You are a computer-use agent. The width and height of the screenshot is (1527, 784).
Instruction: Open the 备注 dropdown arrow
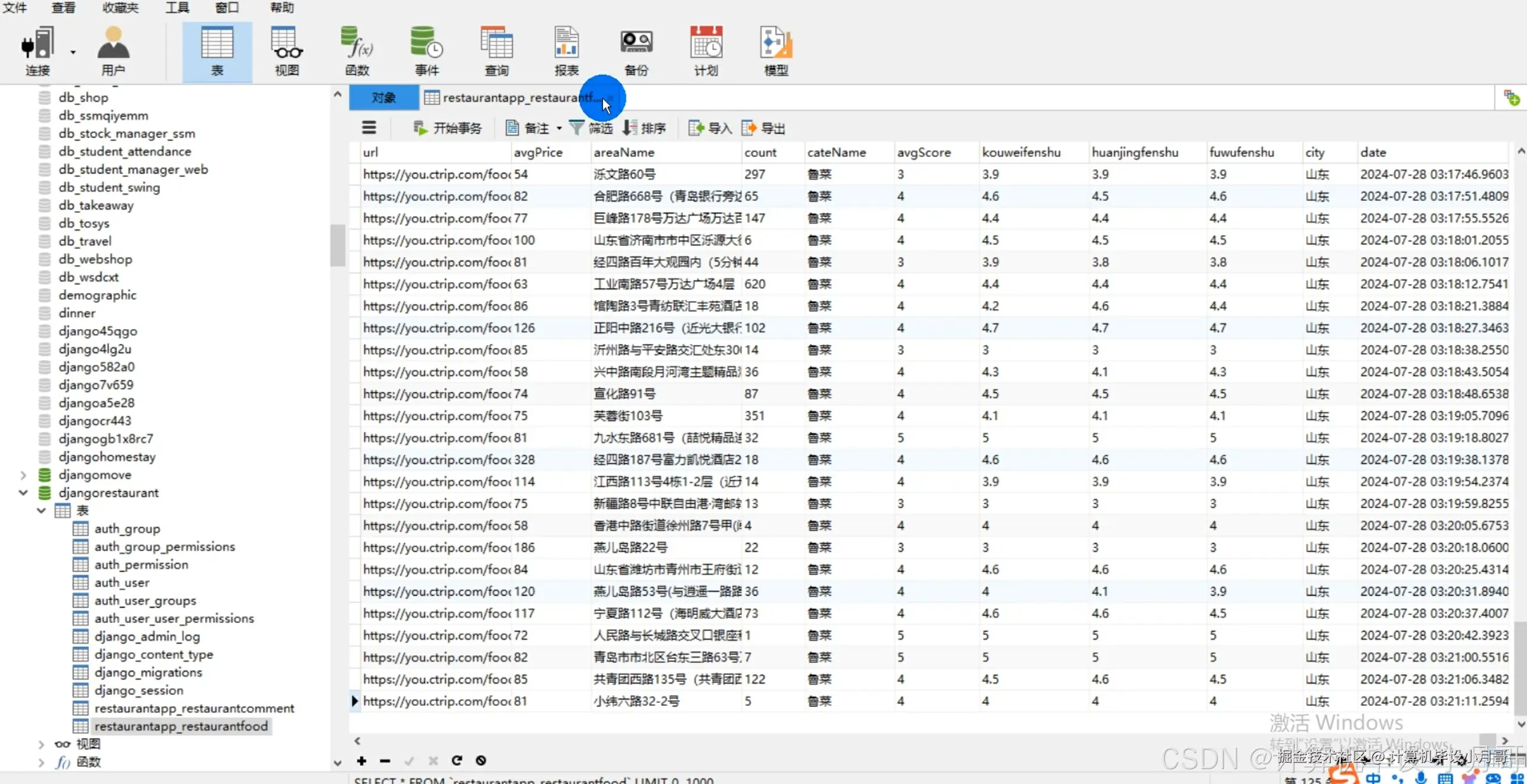coord(559,128)
